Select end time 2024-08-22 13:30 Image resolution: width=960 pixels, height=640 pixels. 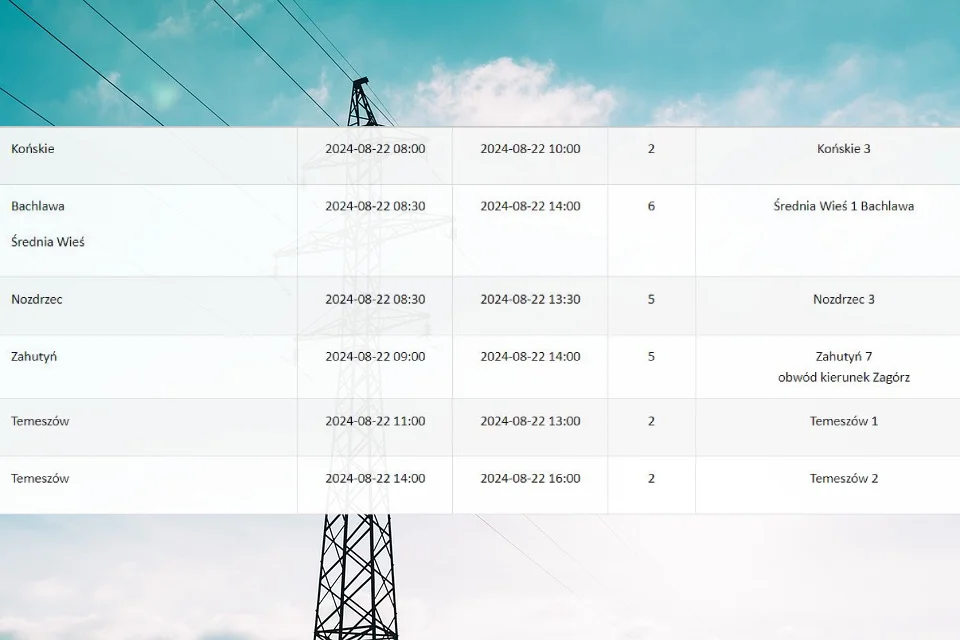(530, 299)
